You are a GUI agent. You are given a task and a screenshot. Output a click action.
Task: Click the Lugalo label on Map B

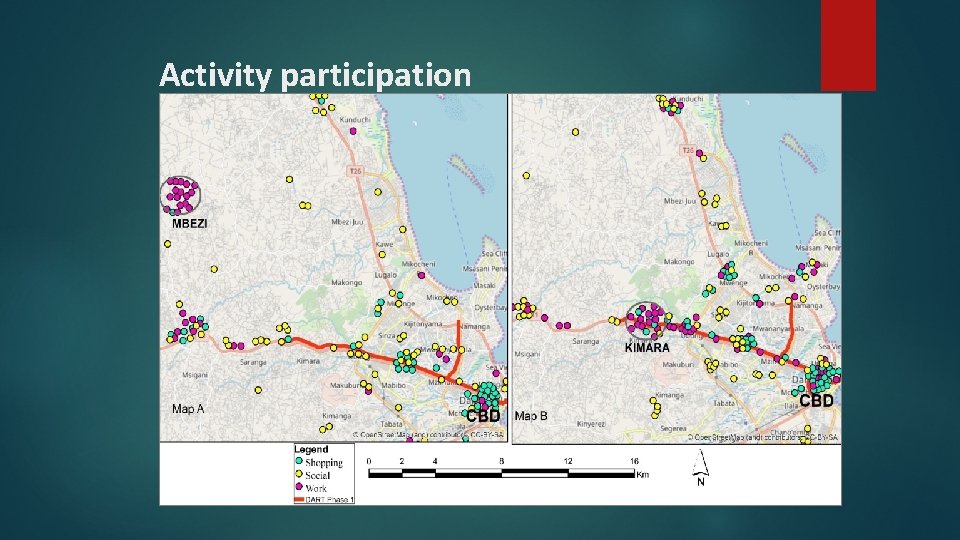coord(718,254)
